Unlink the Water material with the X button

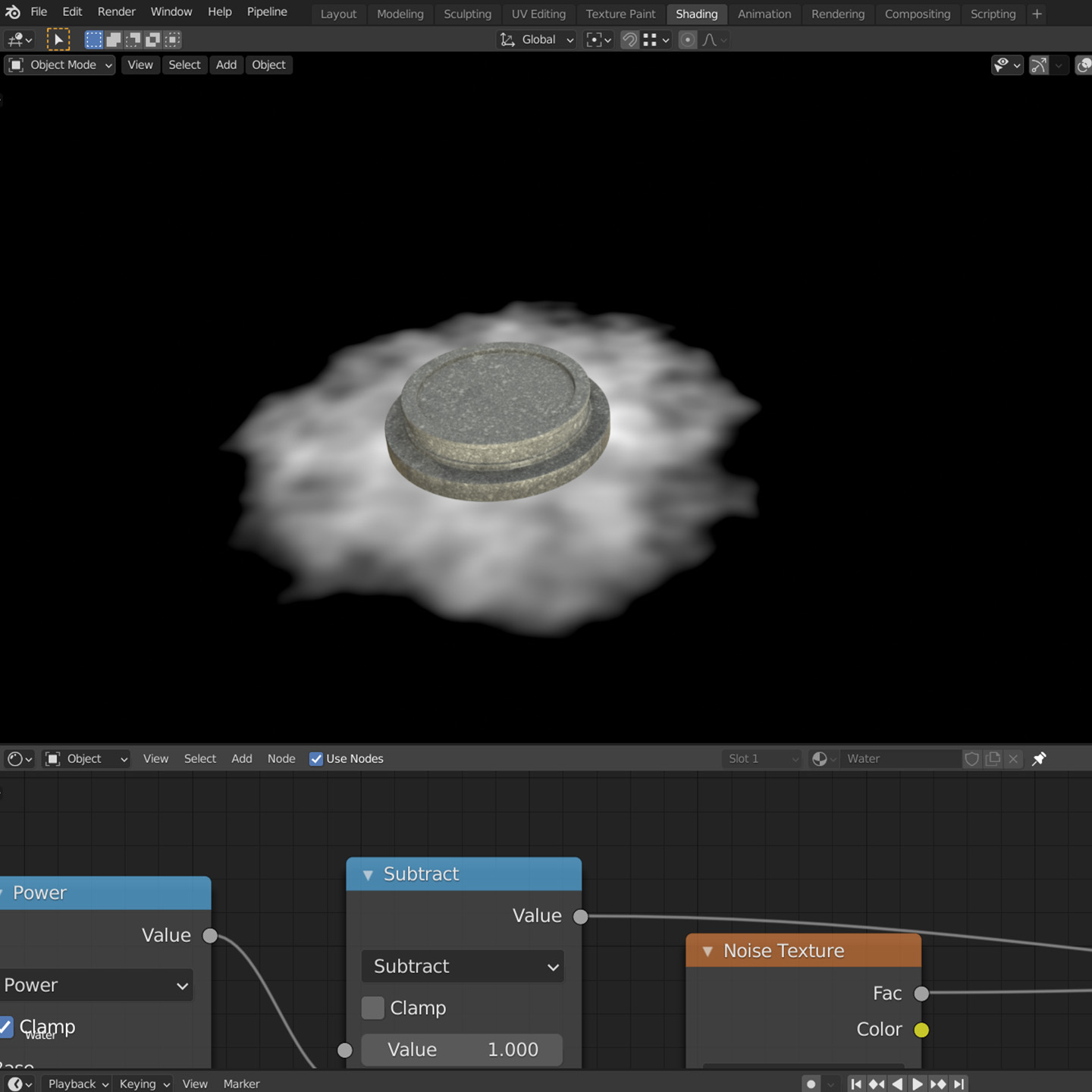point(1014,758)
